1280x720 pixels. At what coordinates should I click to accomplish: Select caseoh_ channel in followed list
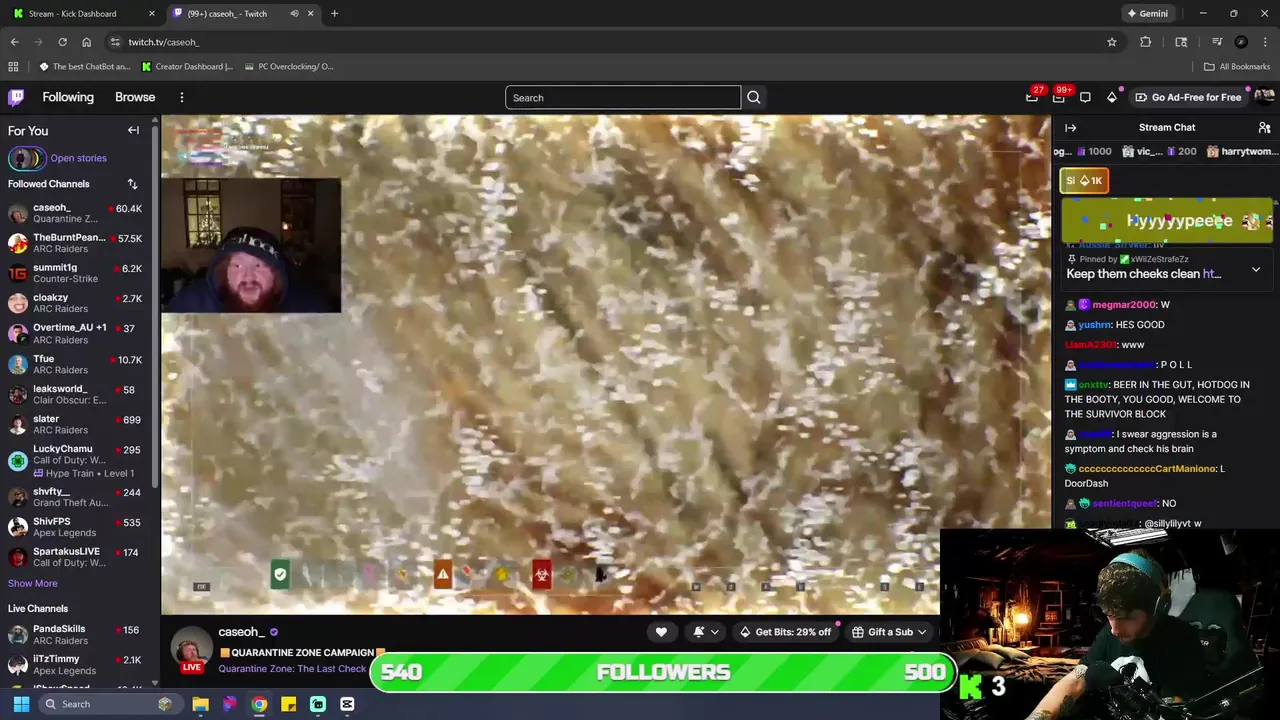click(x=76, y=213)
